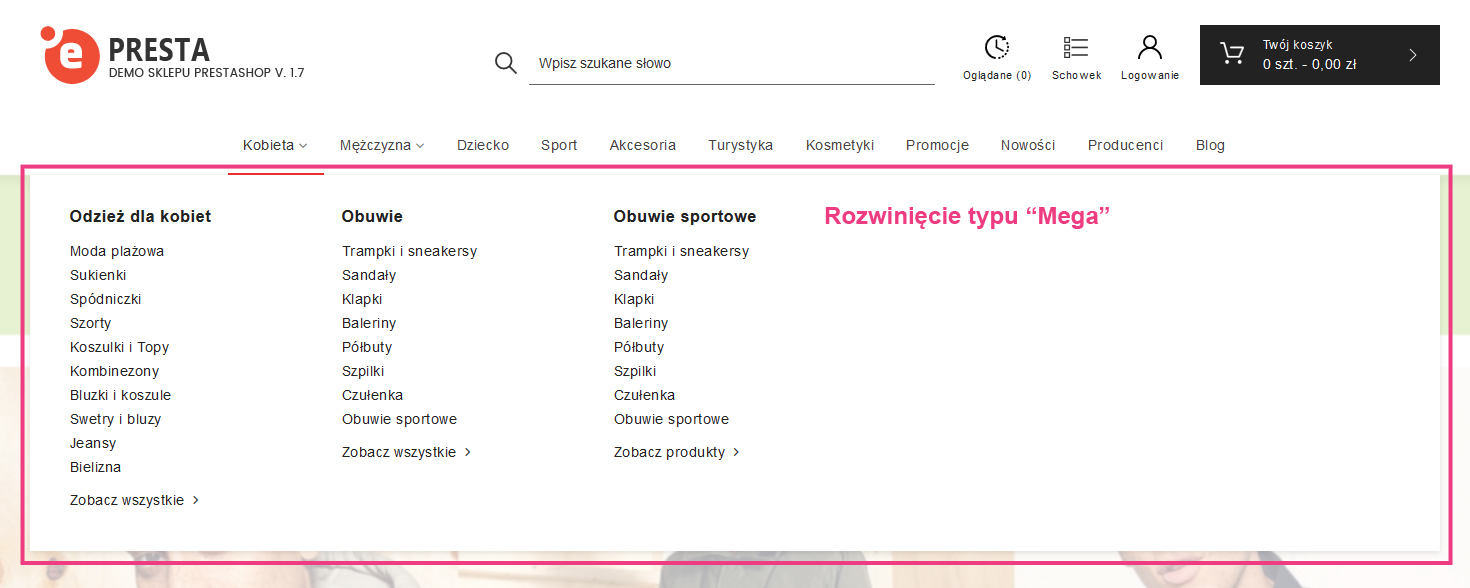Focus the search field 'Wpisz szukane słowo'
1470x588 pixels.
click(732, 63)
